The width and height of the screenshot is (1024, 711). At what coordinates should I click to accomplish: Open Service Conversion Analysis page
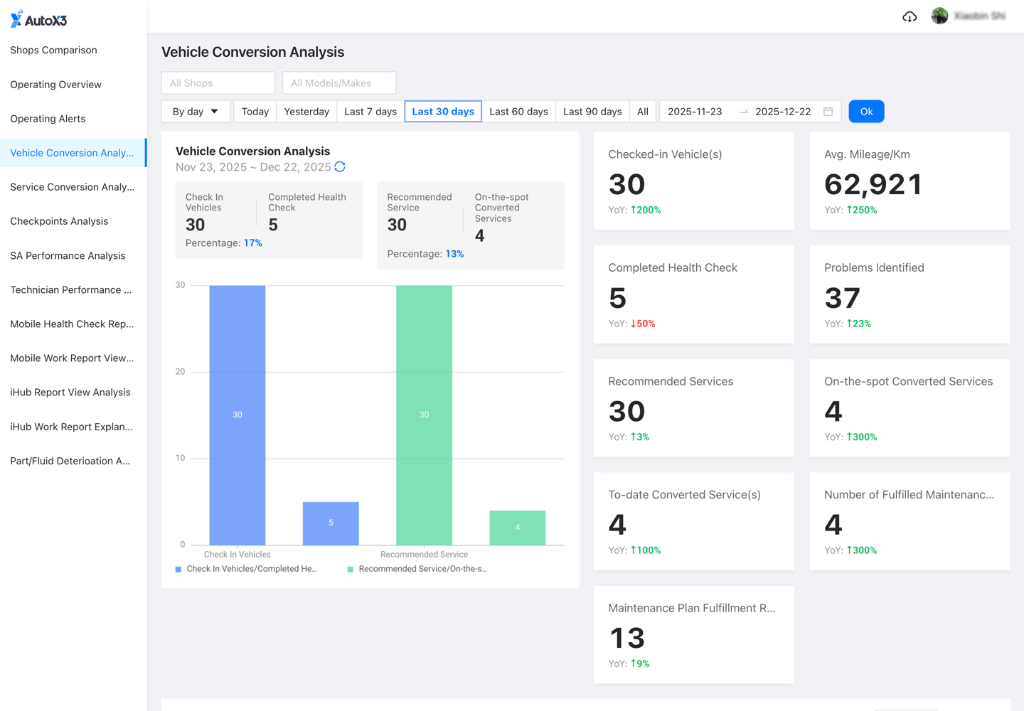click(x=73, y=187)
